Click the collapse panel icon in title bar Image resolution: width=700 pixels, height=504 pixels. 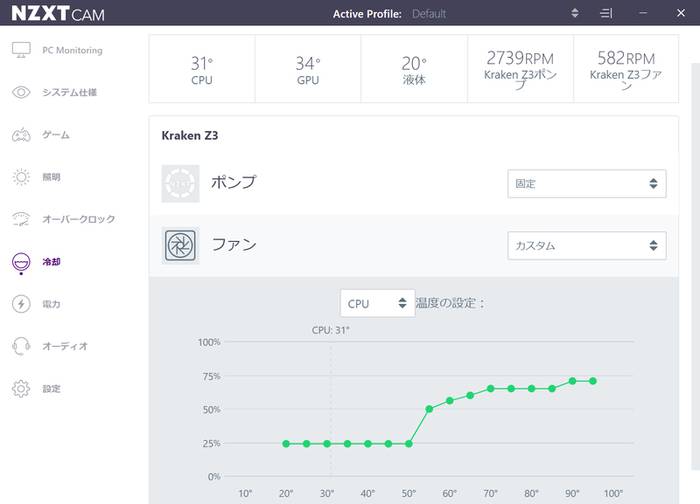click(x=606, y=13)
